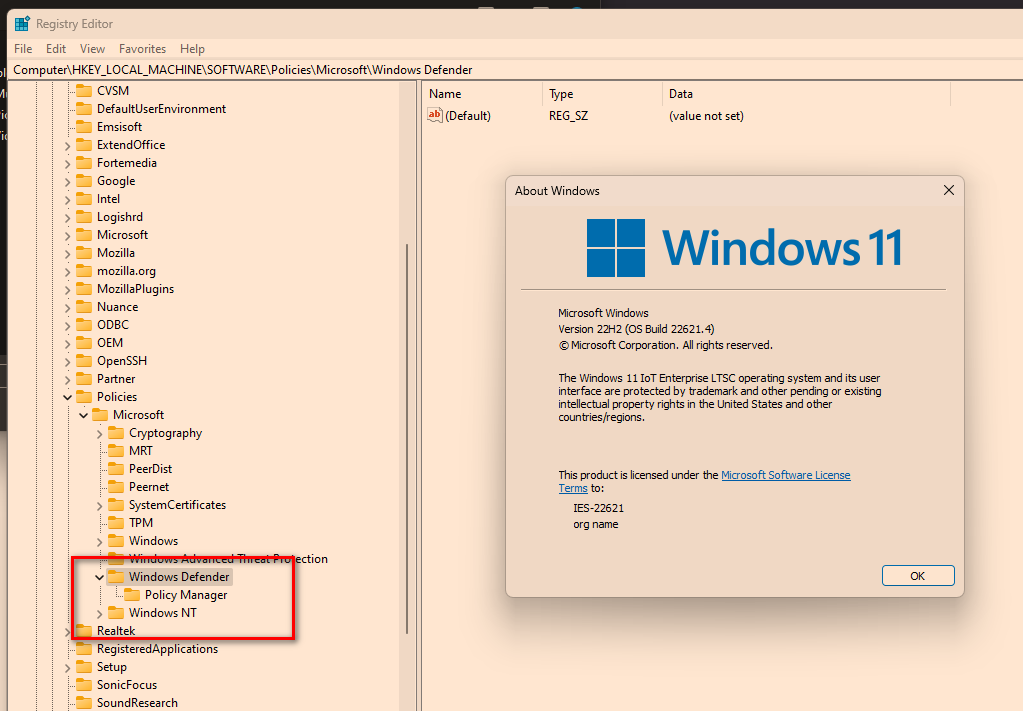Screen dimensions: 1023x711
Task: Expand the Windows NT key
Action: (x=100, y=613)
